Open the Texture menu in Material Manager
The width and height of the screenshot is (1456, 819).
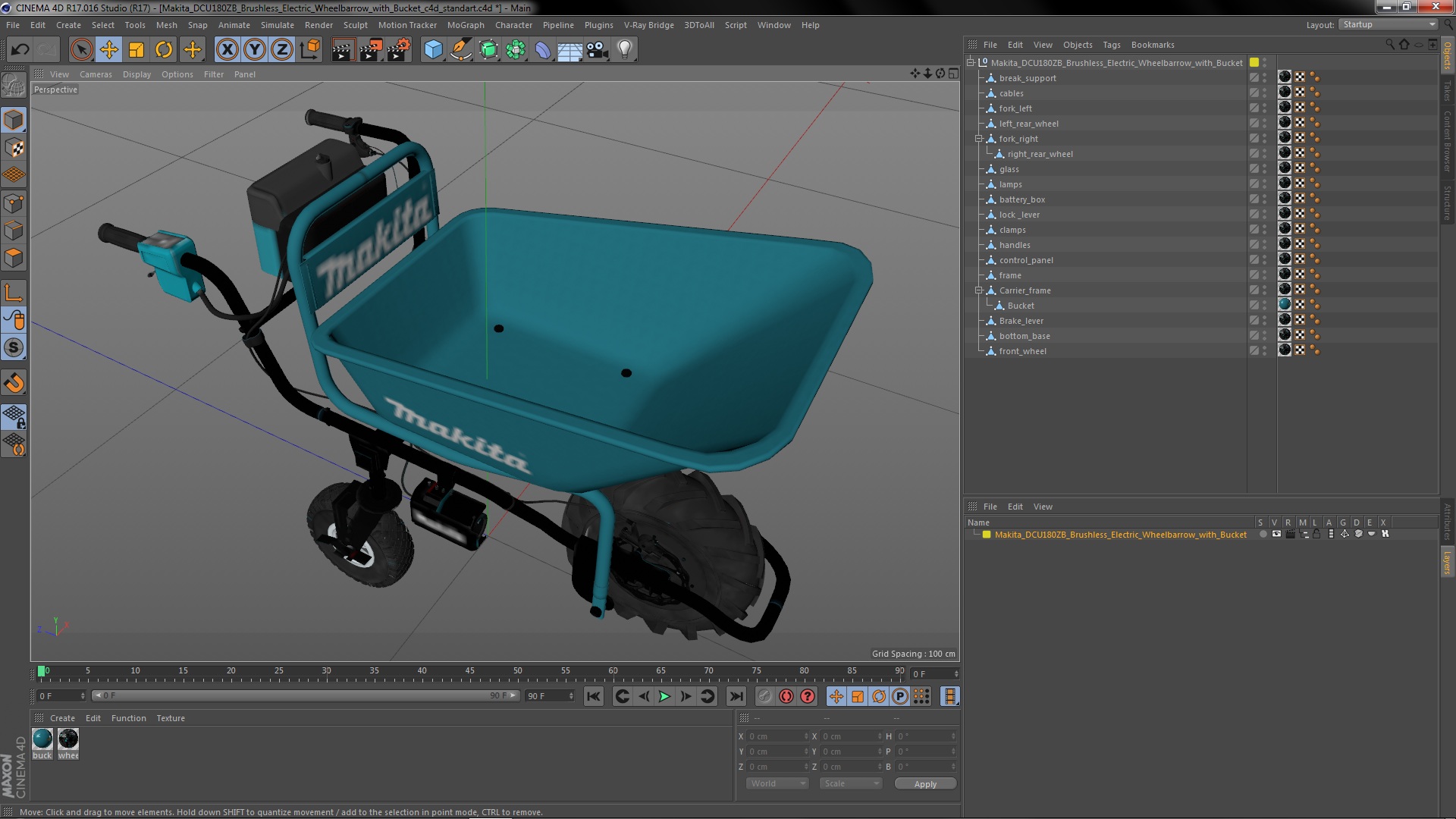pos(171,718)
